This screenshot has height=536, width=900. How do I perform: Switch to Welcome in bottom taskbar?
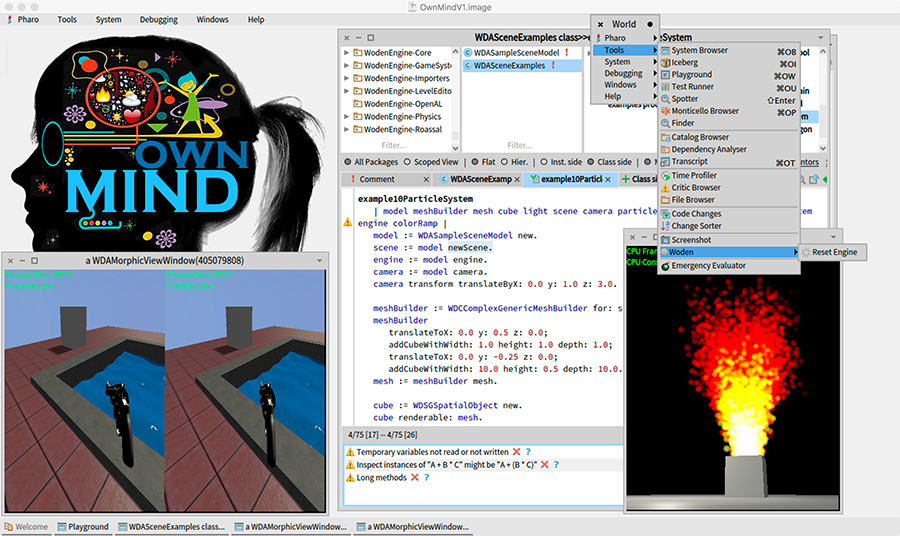click(26, 527)
